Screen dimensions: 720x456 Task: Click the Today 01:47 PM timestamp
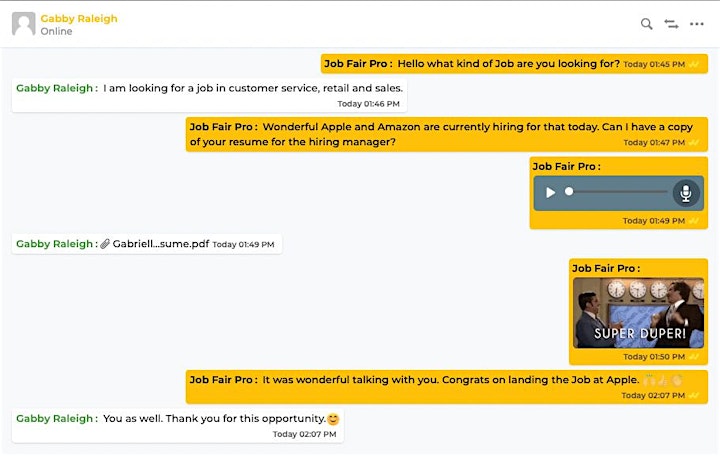[x=654, y=142]
